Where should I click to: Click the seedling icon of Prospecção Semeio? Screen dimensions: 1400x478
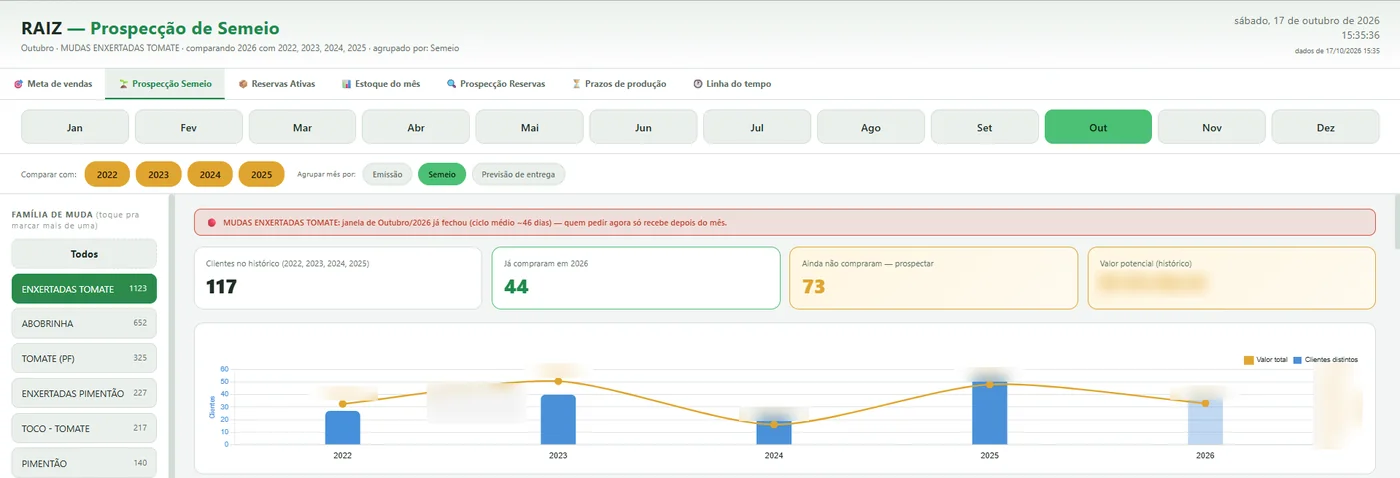123,84
